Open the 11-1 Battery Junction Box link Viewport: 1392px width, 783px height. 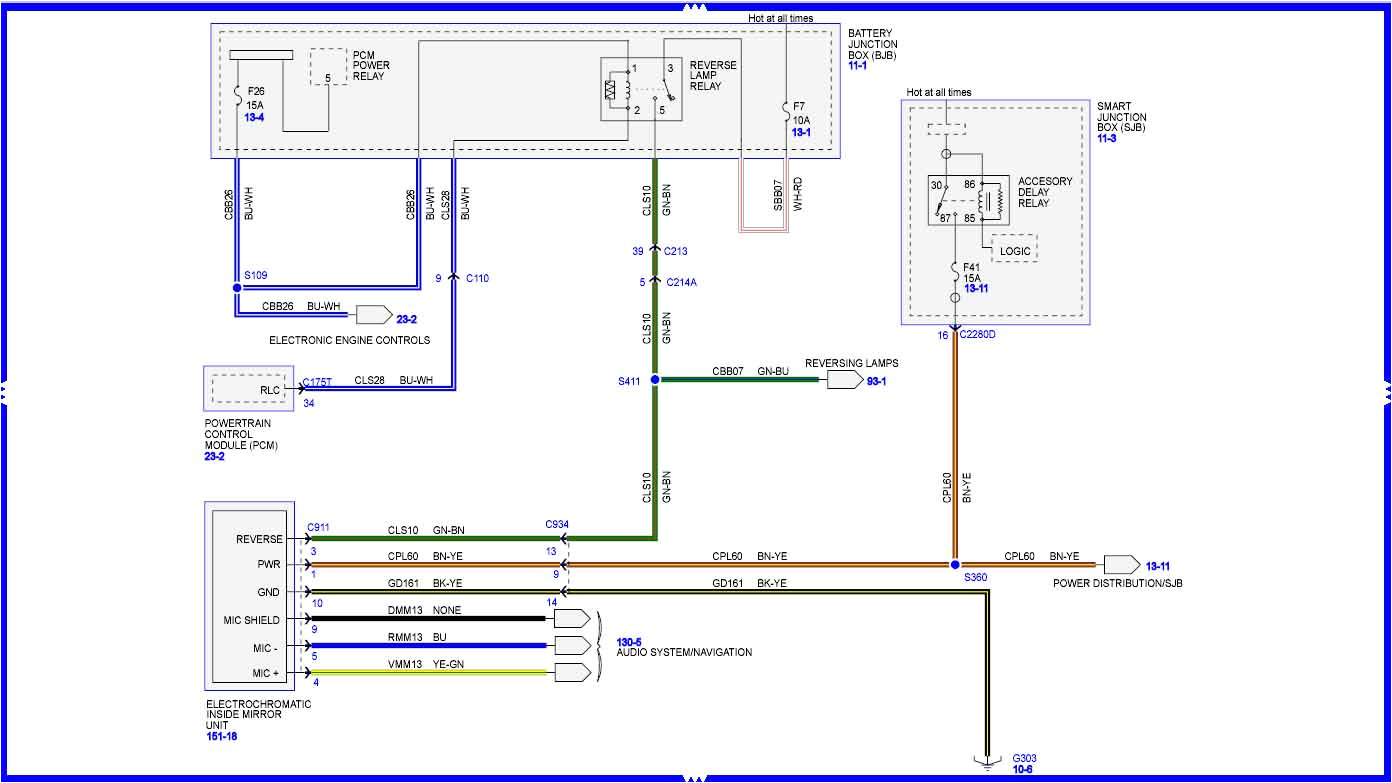tap(858, 66)
